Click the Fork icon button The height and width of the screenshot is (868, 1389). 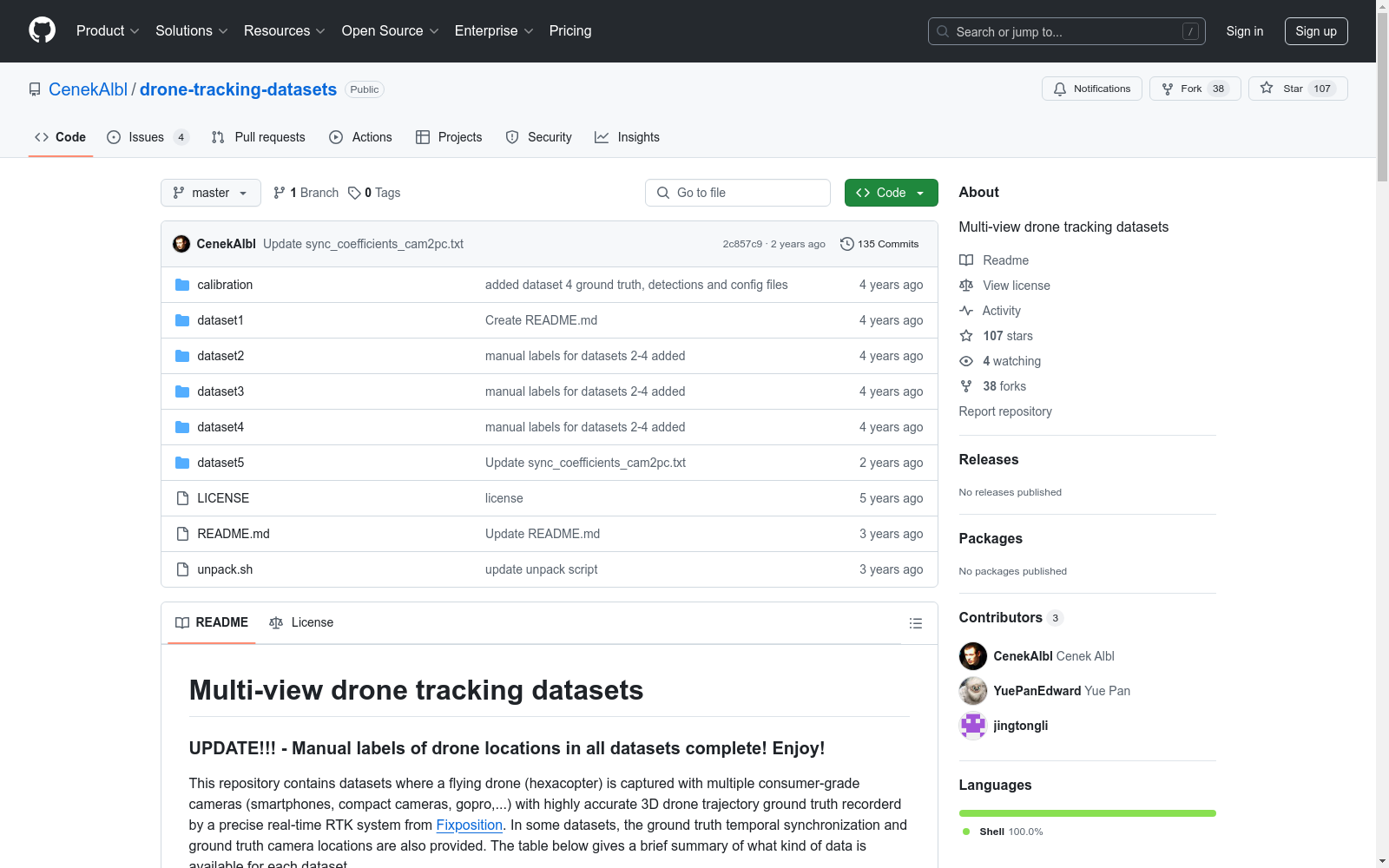pyautogui.click(x=1168, y=89)
